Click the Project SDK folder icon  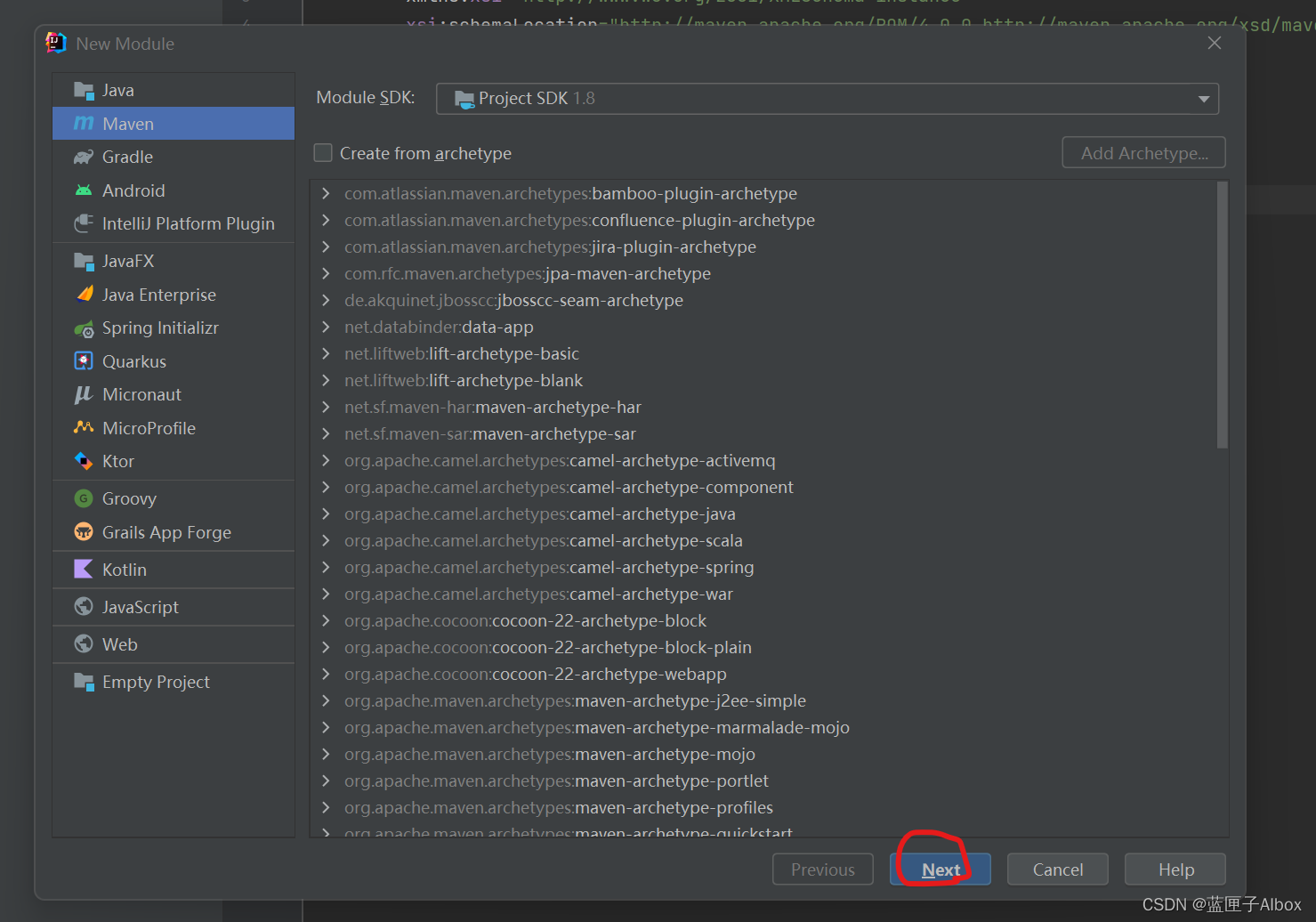click(464, 99)
